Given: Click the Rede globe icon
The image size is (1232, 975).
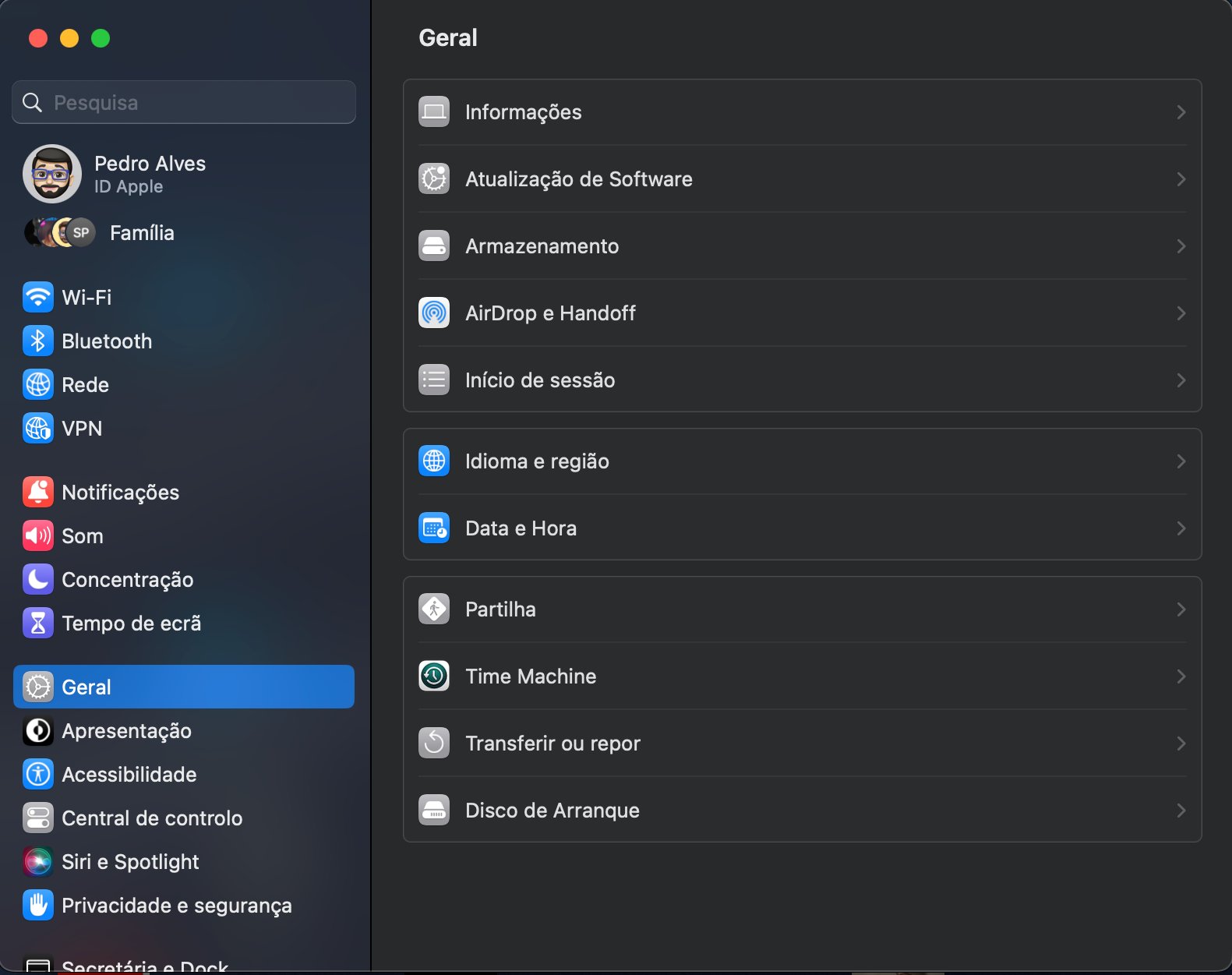Looking at the screenshot, I should [38, 384].
